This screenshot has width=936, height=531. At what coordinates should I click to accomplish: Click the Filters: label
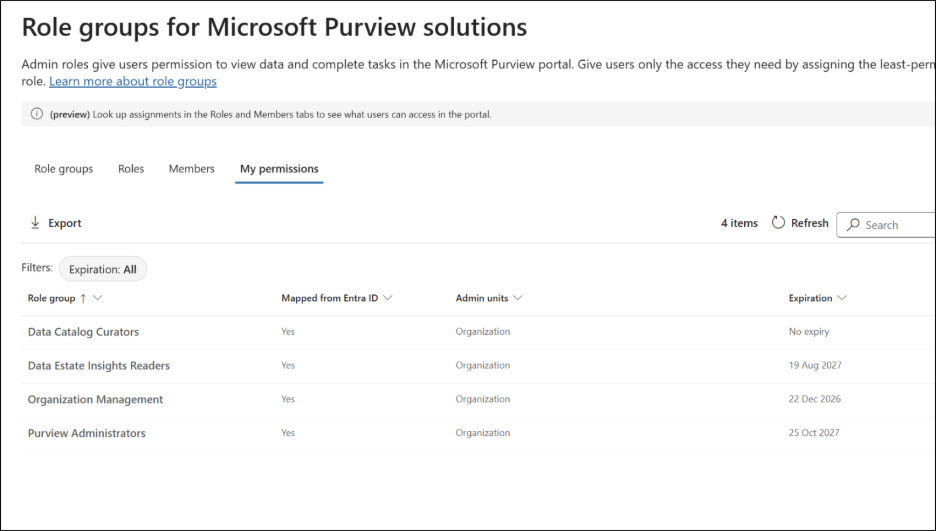[x=37, y=267]
